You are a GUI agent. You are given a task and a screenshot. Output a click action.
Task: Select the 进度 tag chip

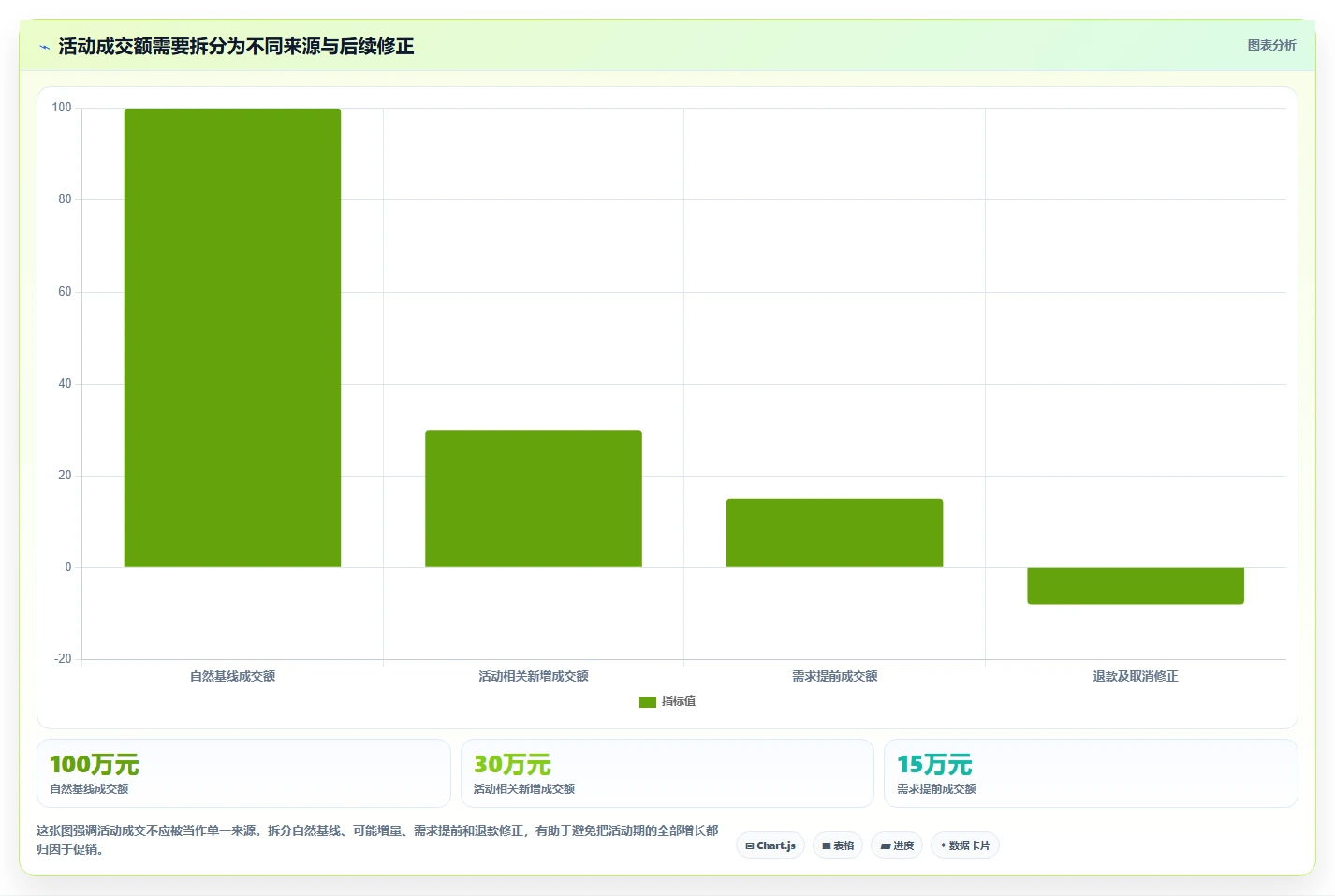[x=897, y=845]
